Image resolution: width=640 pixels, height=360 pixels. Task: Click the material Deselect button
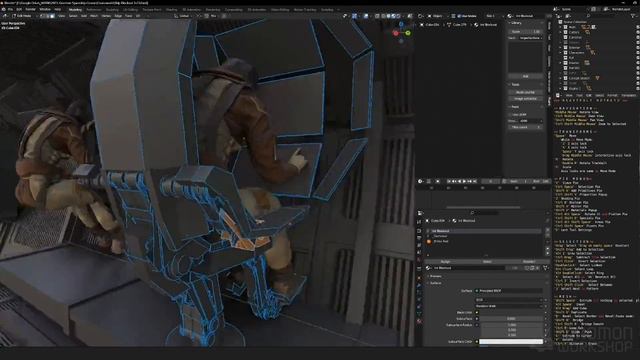point(529,262)
